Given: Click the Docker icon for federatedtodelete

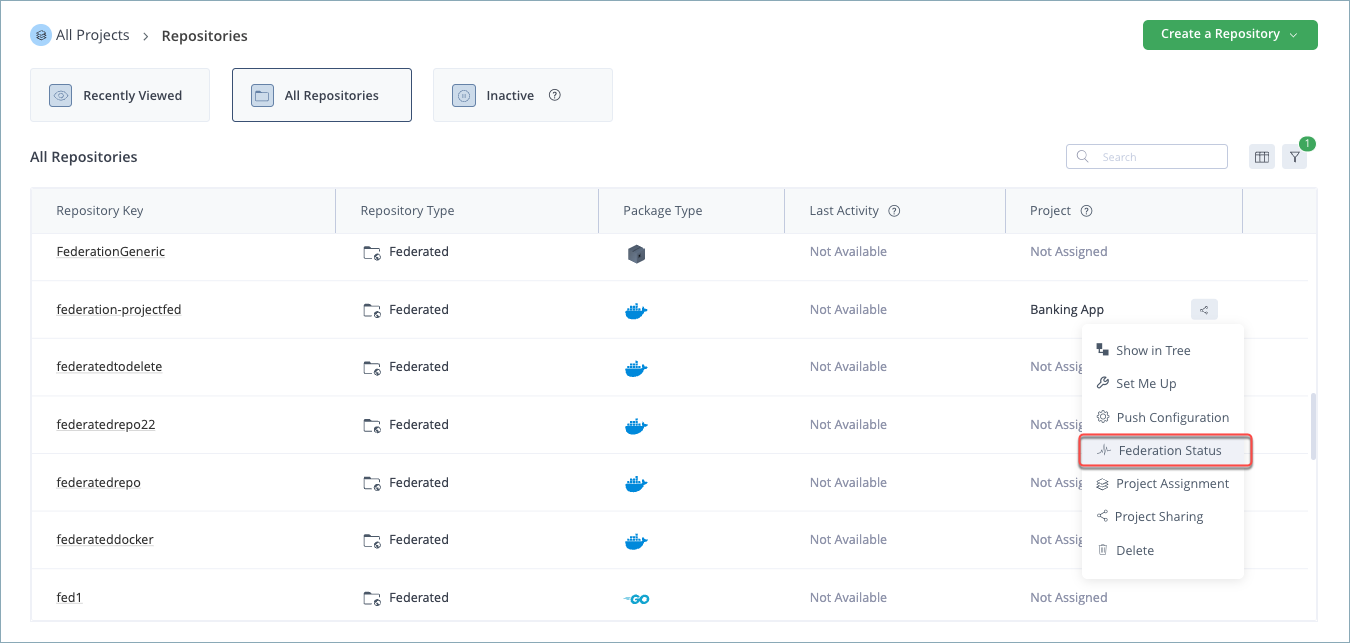Looking at the screenshot, I should pos(635,368).
